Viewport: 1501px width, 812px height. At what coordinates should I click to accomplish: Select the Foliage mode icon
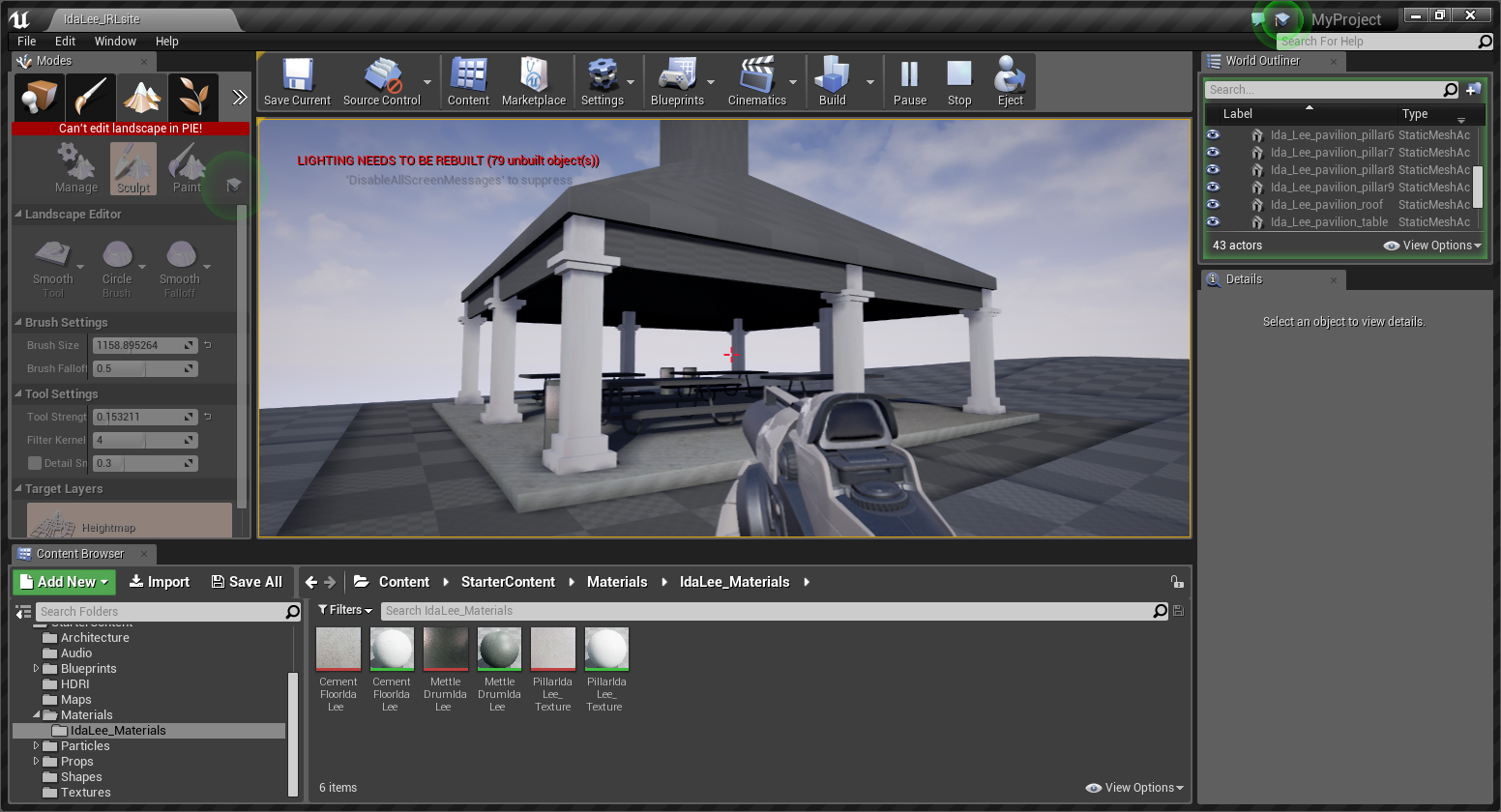(x=192, y=97)
